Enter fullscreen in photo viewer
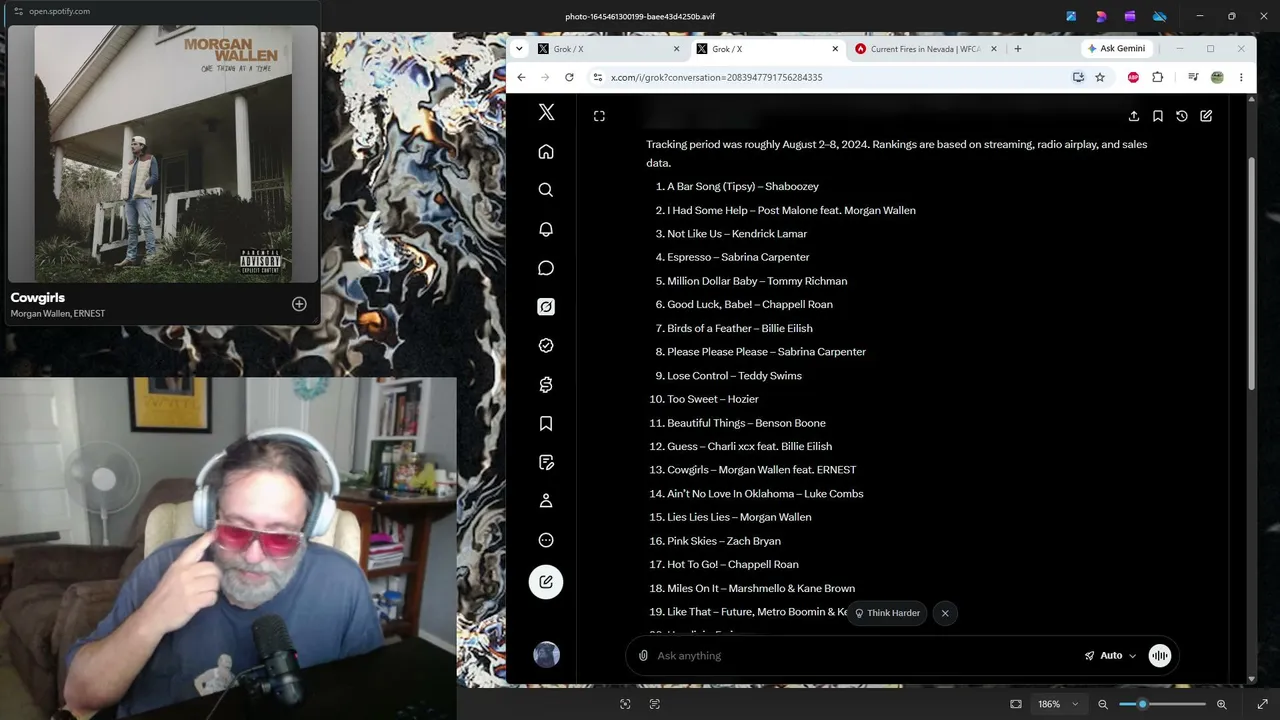The width and height of the screenshot is (1280, 720). click(1262, 704)
